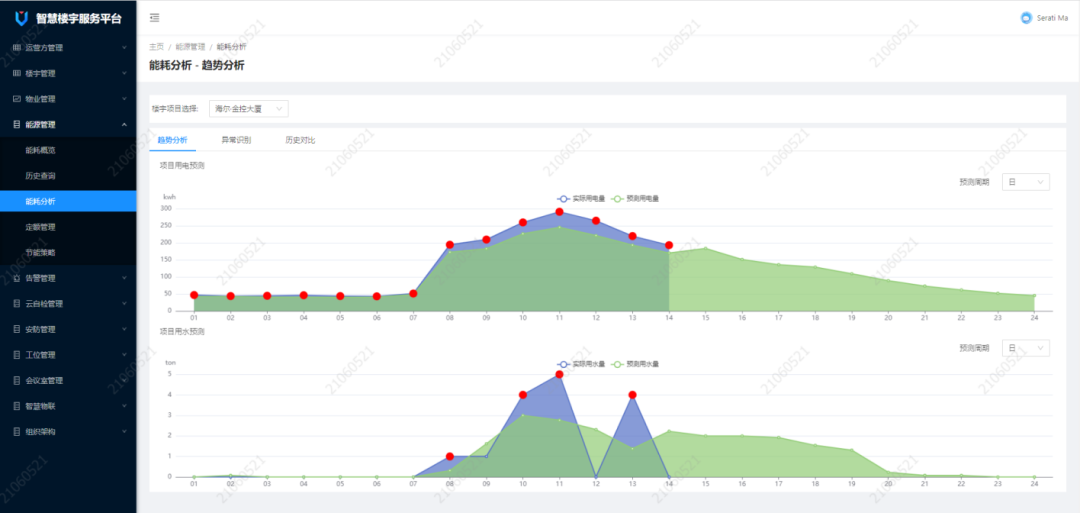This screenshot has height=513, width=1080.
Task: Open electricity chart 预测周期 dropdown
Action: pos(1025,182)
